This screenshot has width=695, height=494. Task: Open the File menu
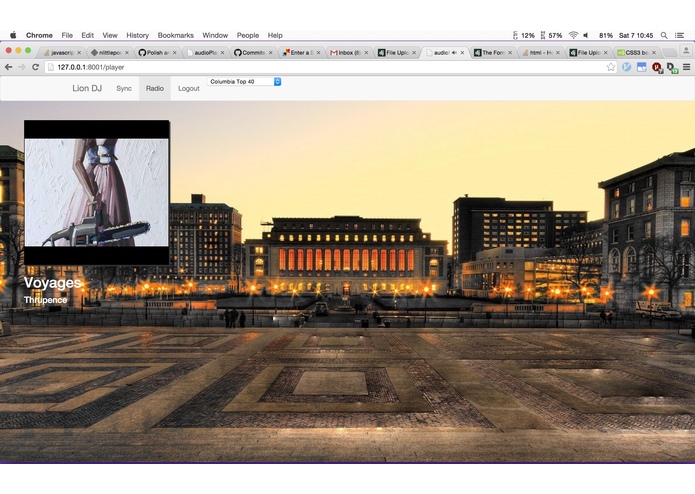tap(67, 35)
